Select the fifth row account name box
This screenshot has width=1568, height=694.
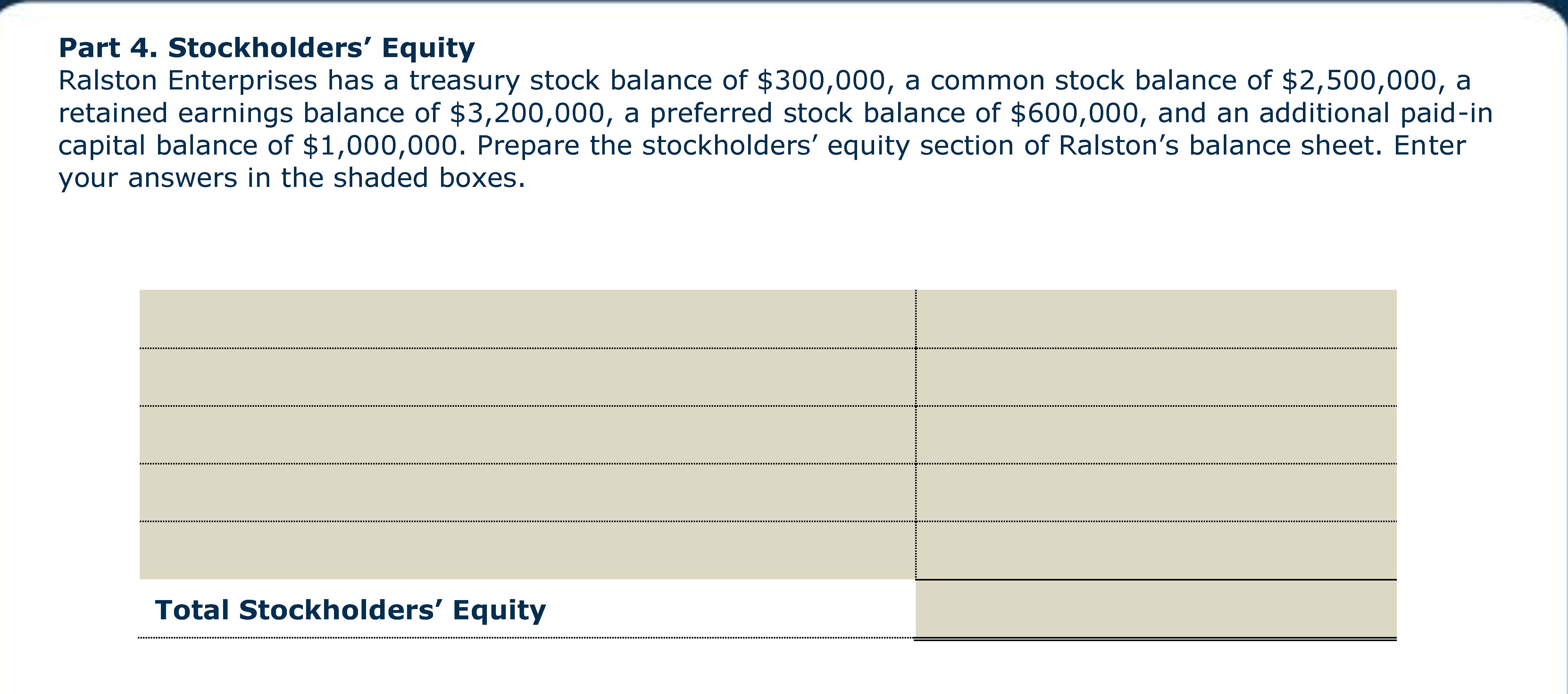pyautogui.click(x=527, y=550)
